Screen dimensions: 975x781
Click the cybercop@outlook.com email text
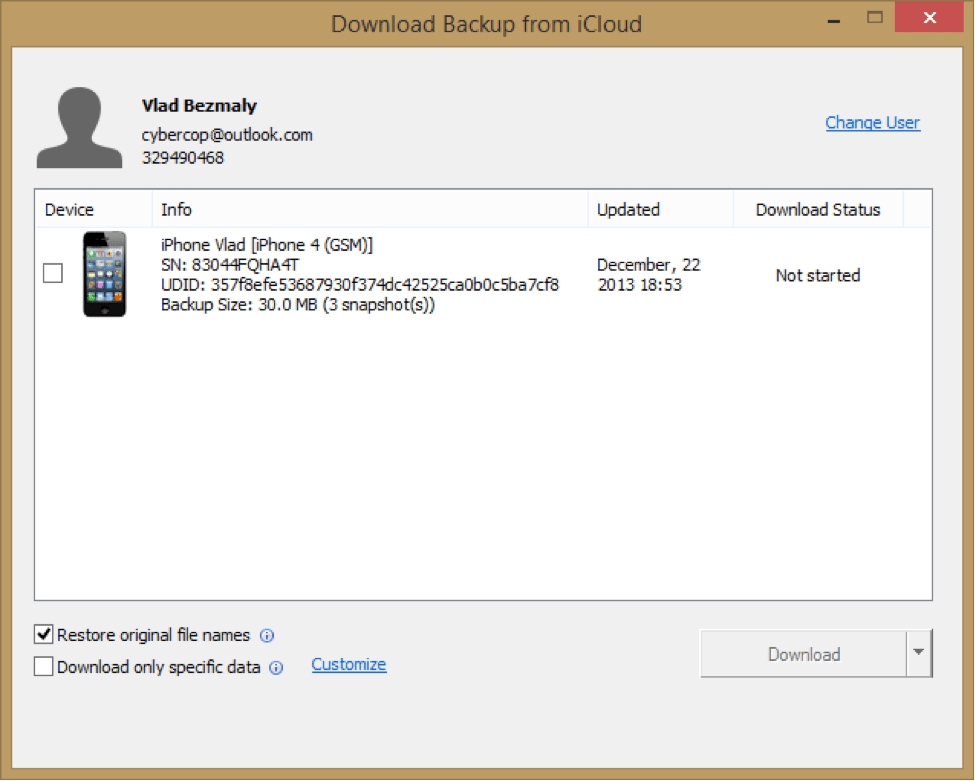(x=227, y=135)
